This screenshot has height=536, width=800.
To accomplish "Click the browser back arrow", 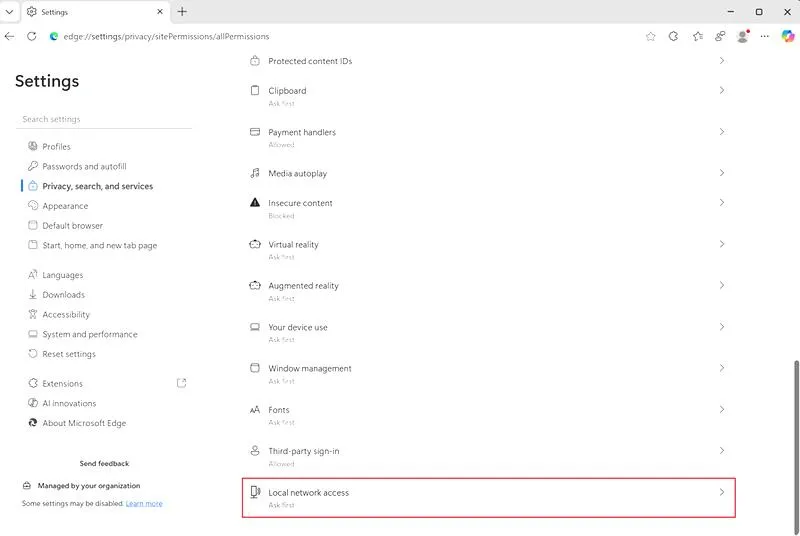I will click(x=10, y=36).
